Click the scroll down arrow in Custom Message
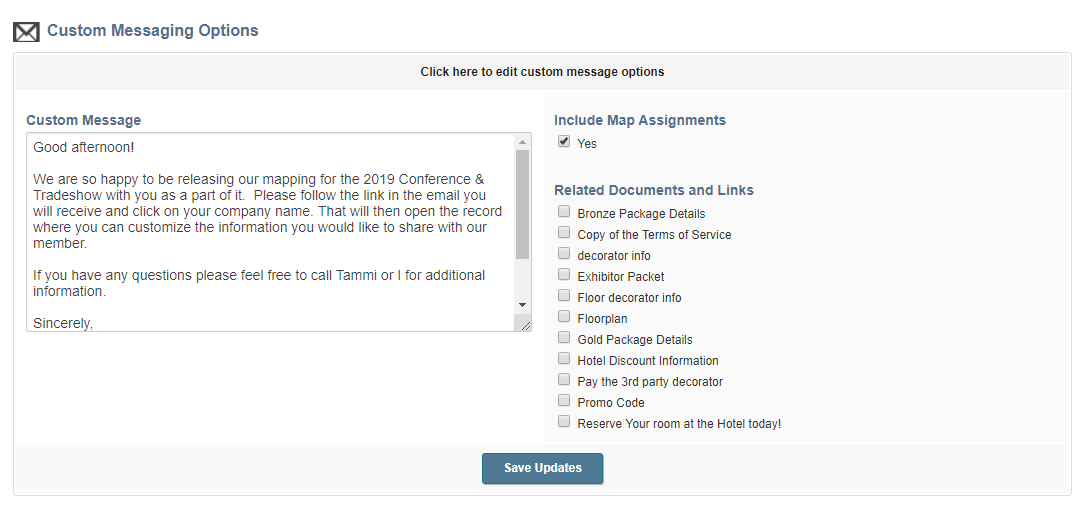 pyautogui.click(x=522, y=305)
